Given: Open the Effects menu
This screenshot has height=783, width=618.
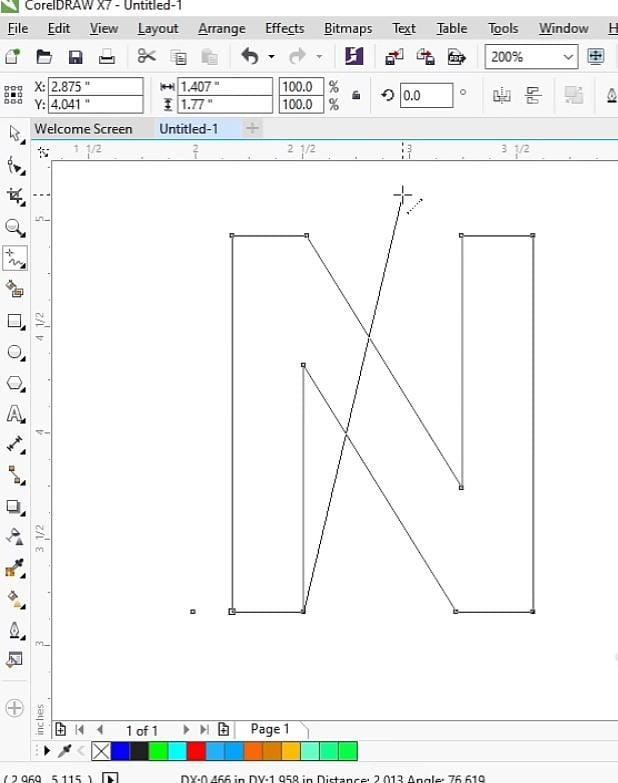Looking at the screenshot, I should [285, 28].
